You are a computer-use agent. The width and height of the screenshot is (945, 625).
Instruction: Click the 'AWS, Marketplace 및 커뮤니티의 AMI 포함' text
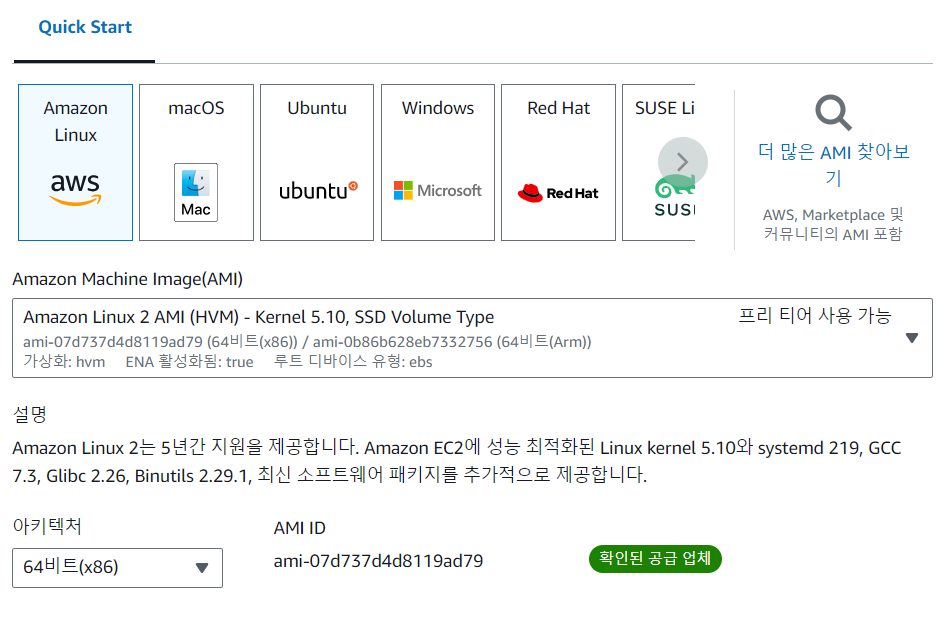(x=834, y=224)
